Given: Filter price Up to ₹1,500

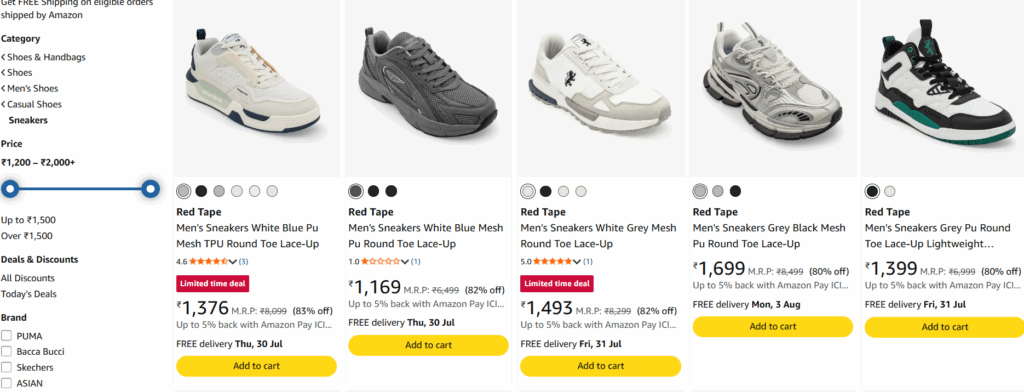Looking at the screenshot, I should tap(28, 220).
